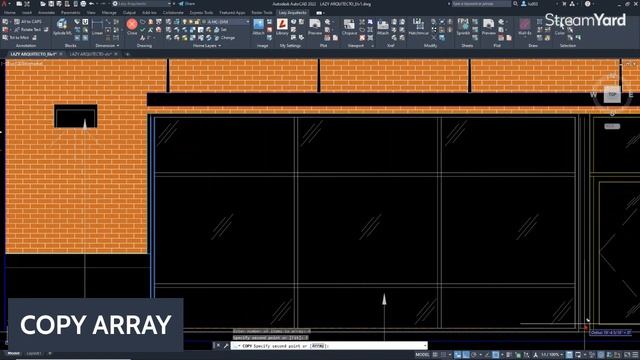
Task: Expand the Home Layers panel
Action: coord(207,46)
